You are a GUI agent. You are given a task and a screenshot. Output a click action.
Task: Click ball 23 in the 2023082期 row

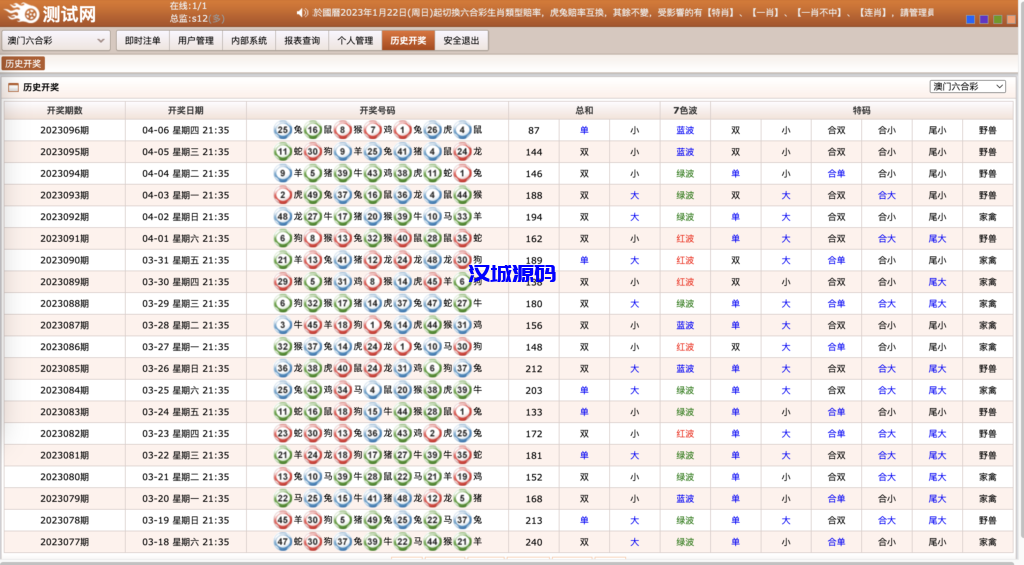click(282, 433)
